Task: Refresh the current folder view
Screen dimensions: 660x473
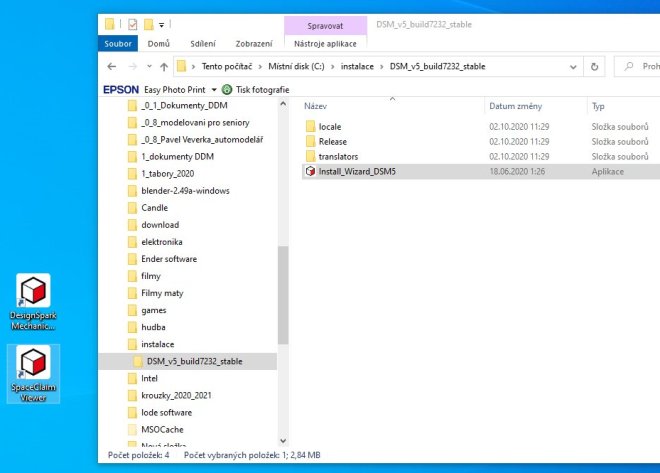Action: 594,66
